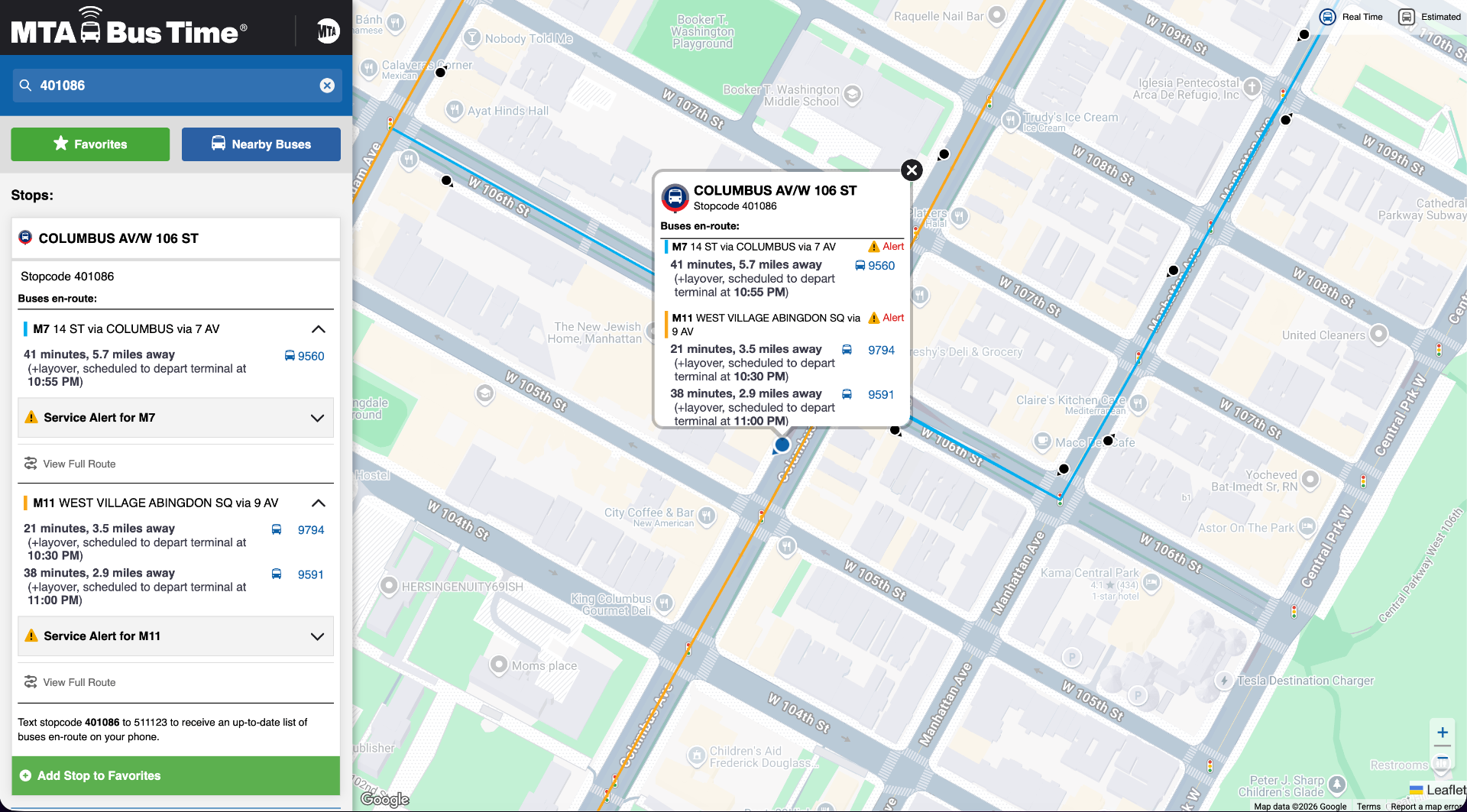Click City Coffee & Bar pin
Viewport: 1467px width, 812px height.
pos(707,516)
